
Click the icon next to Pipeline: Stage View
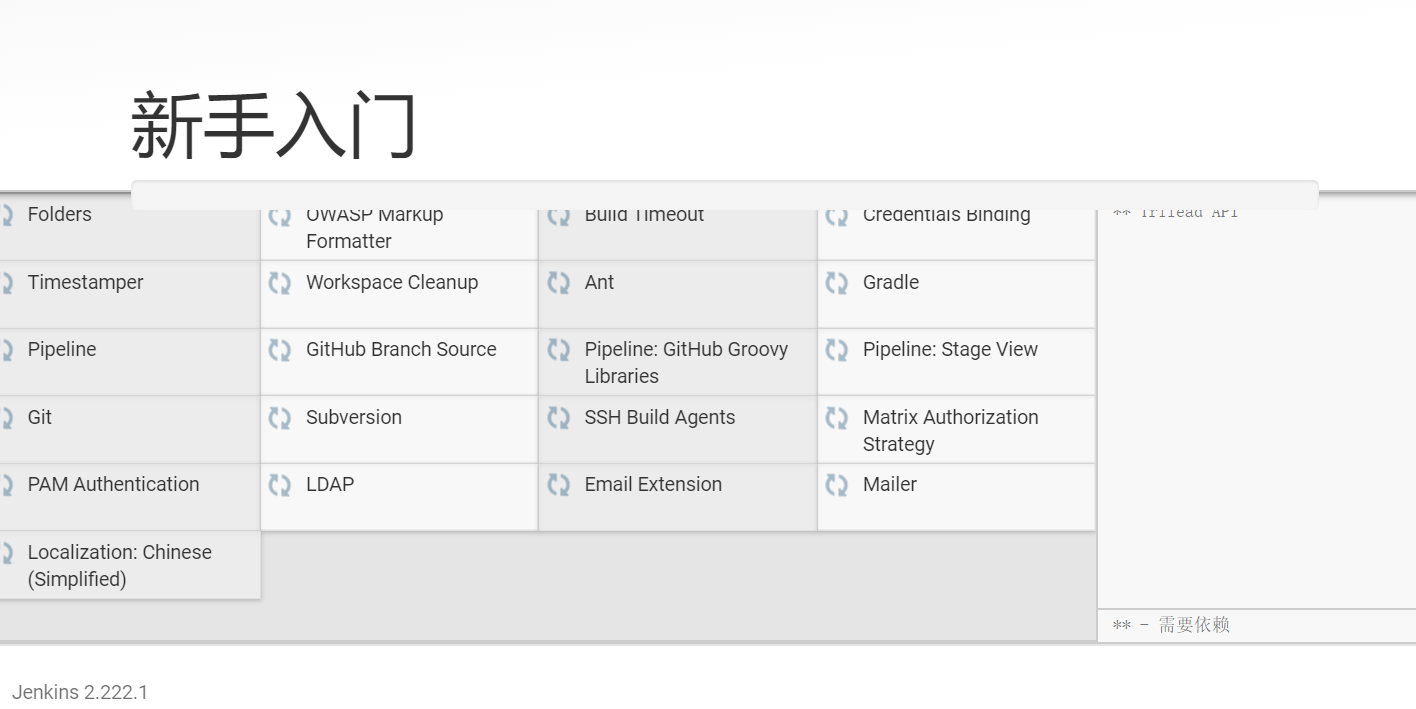click(x=836, y=350)
